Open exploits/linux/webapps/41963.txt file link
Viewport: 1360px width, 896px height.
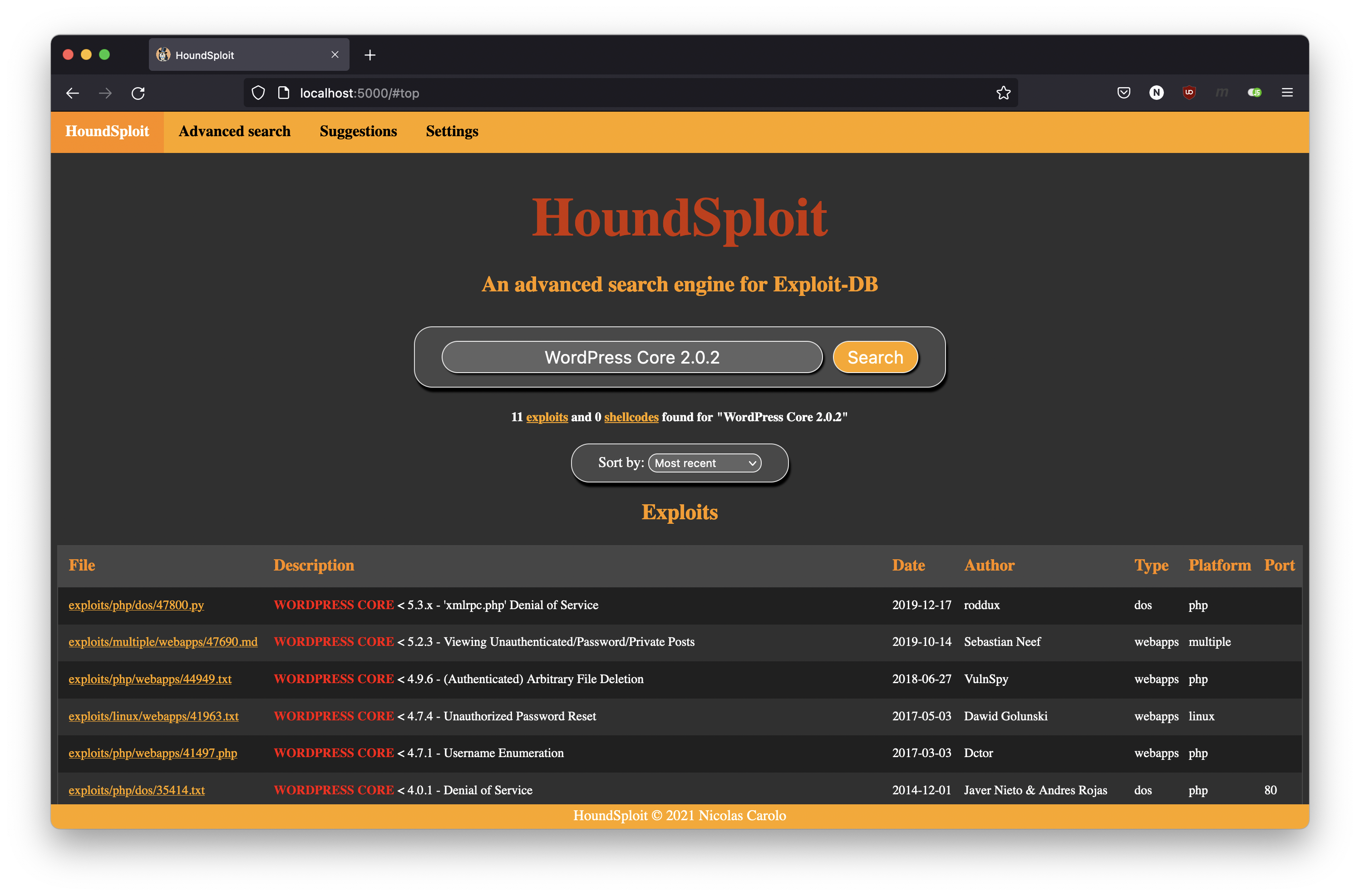(154, 717)
